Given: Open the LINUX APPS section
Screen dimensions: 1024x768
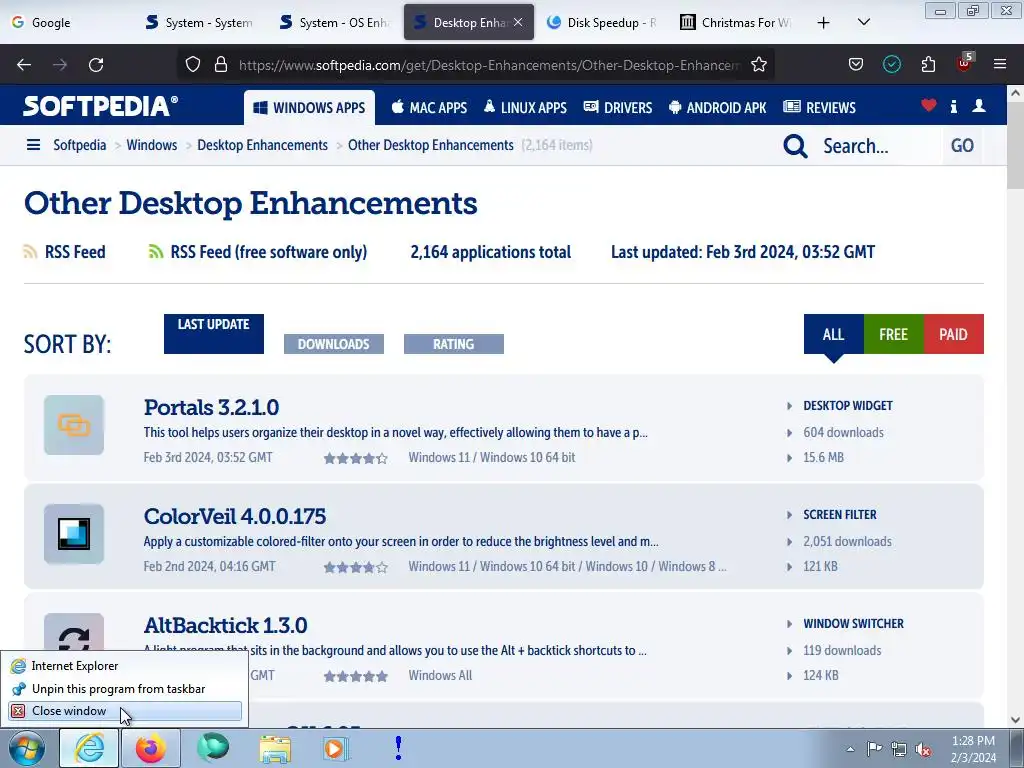Looking at the screenshot, I should tap(525, 108).
